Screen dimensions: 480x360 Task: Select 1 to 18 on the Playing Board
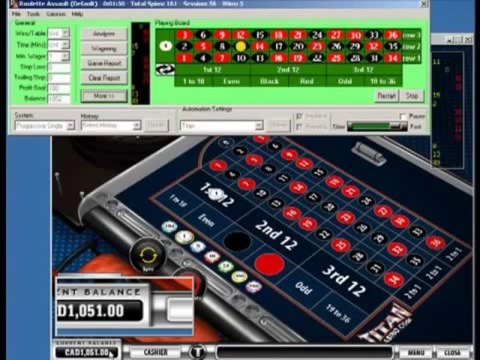[193, 81]
